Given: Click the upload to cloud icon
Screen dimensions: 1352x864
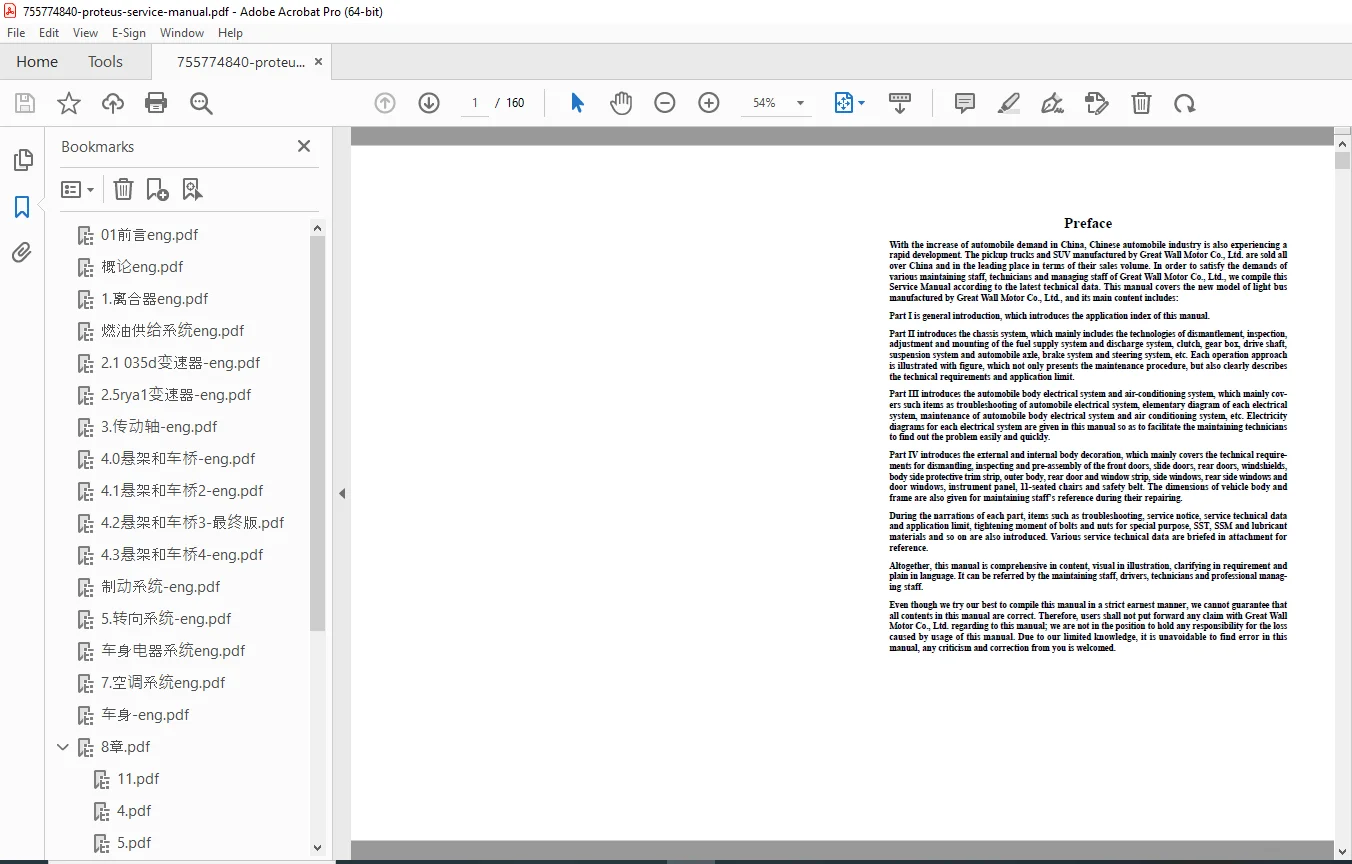Looking at the screenshot, I should [113, 103].
